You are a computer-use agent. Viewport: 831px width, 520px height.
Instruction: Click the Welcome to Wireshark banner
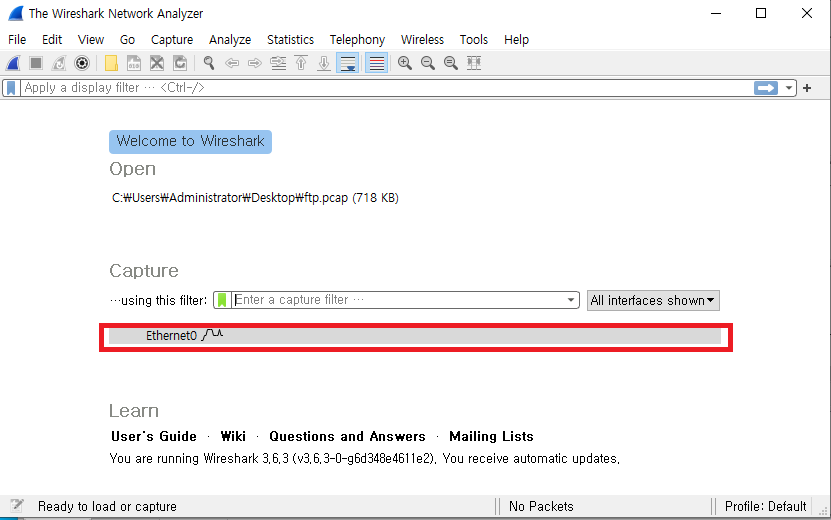tap(190, 142)
